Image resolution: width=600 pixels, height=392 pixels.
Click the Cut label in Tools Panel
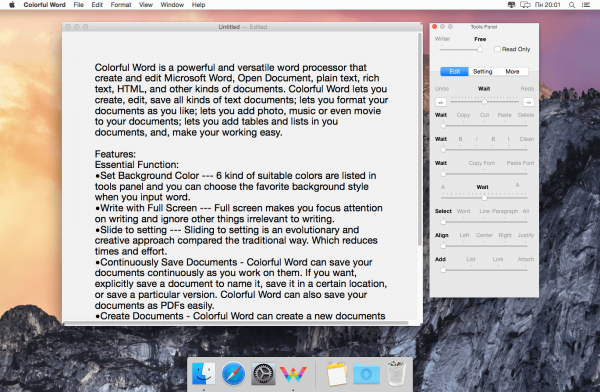pos(484,115)
